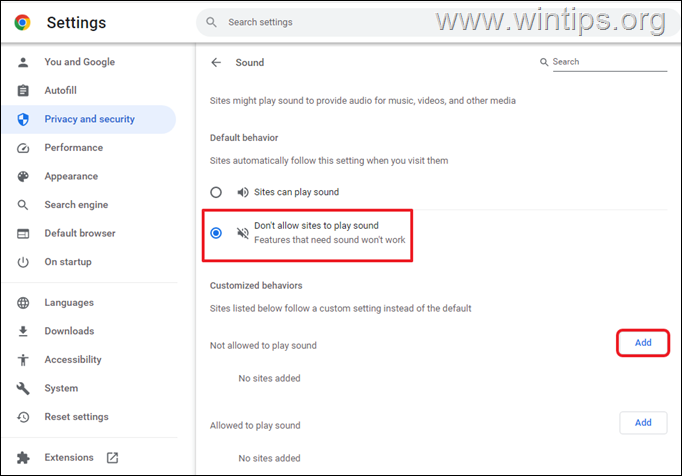Click the Chrome logo icon
The image size is (682, 476).
pyautogui.click(x=22, y=23)
